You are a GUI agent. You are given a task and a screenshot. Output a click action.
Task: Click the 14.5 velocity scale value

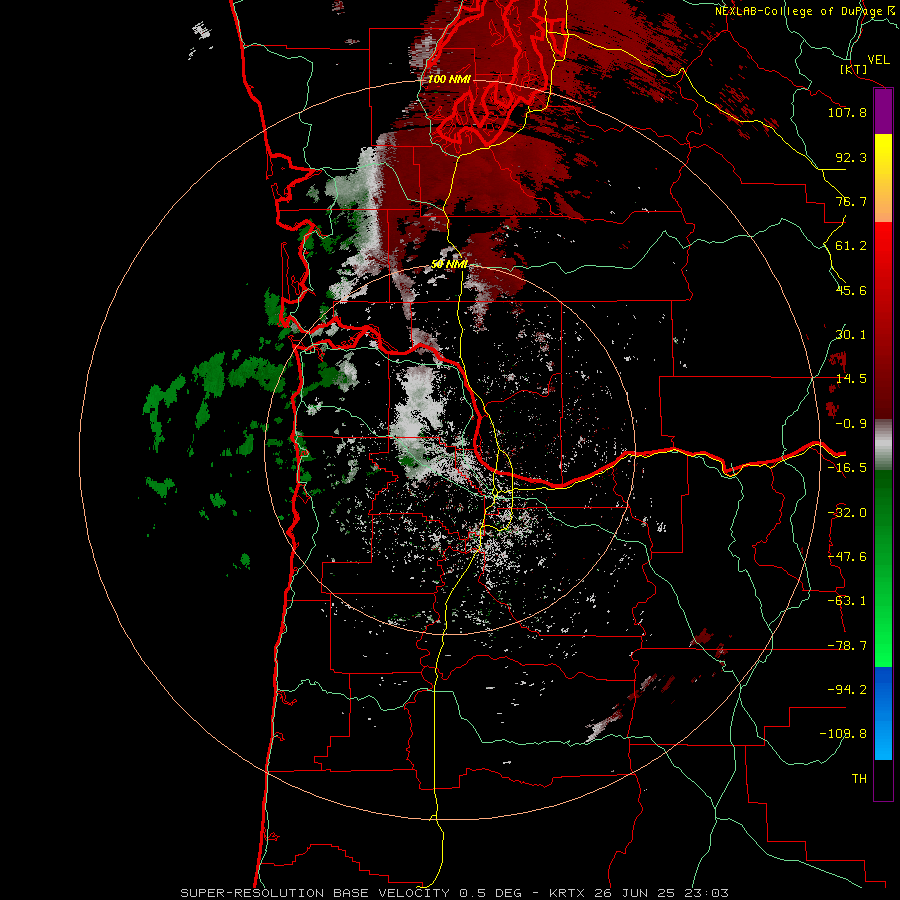coord(851,379)
